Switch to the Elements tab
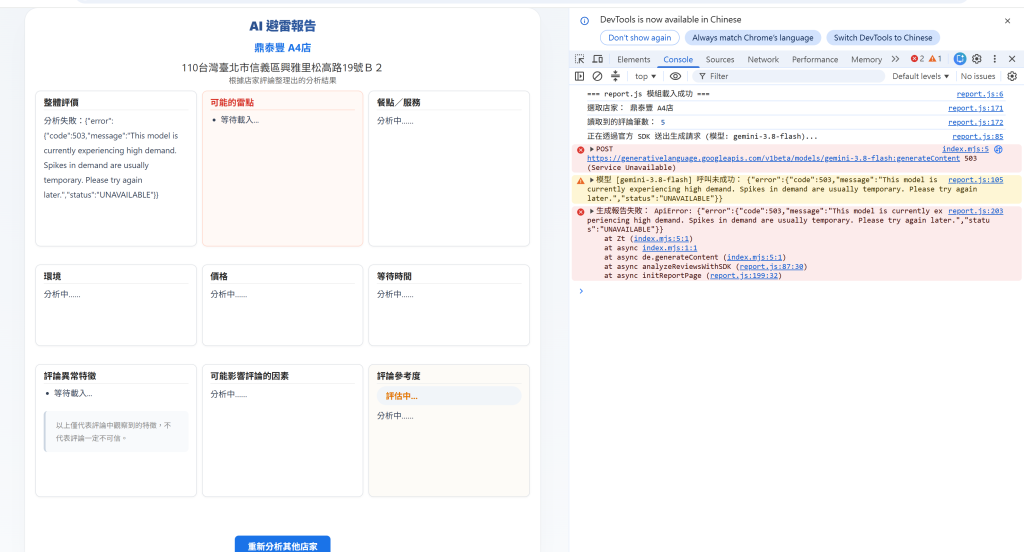The image size is (1024, 552). 633,59
